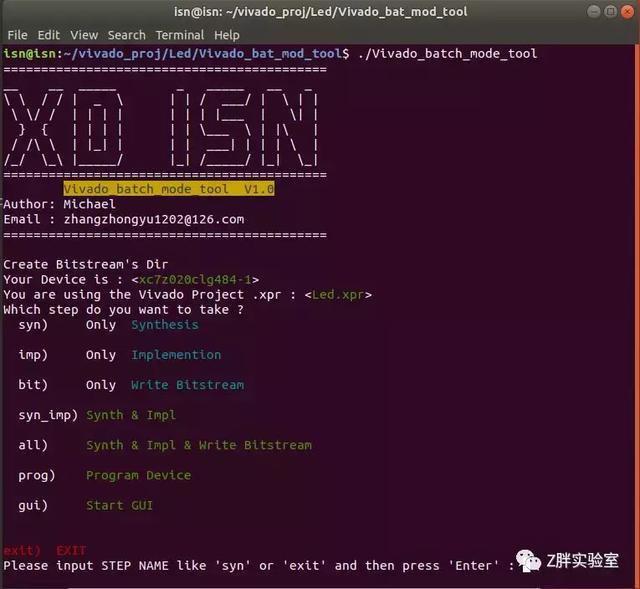Click the highlighted Vivado_batch_mode_tool V1.0 banner
Viewport: 640px width, 589px height.
click(169, 189)
